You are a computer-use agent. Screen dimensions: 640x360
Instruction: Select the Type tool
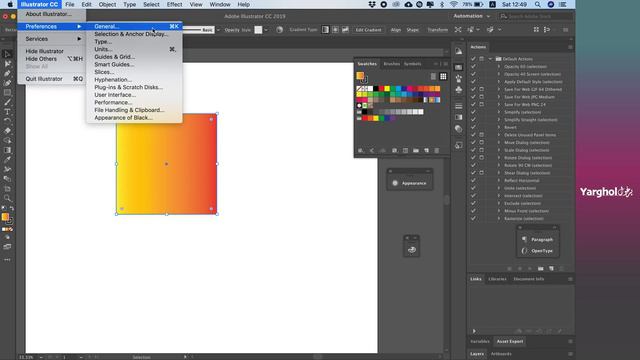(7, 112)
